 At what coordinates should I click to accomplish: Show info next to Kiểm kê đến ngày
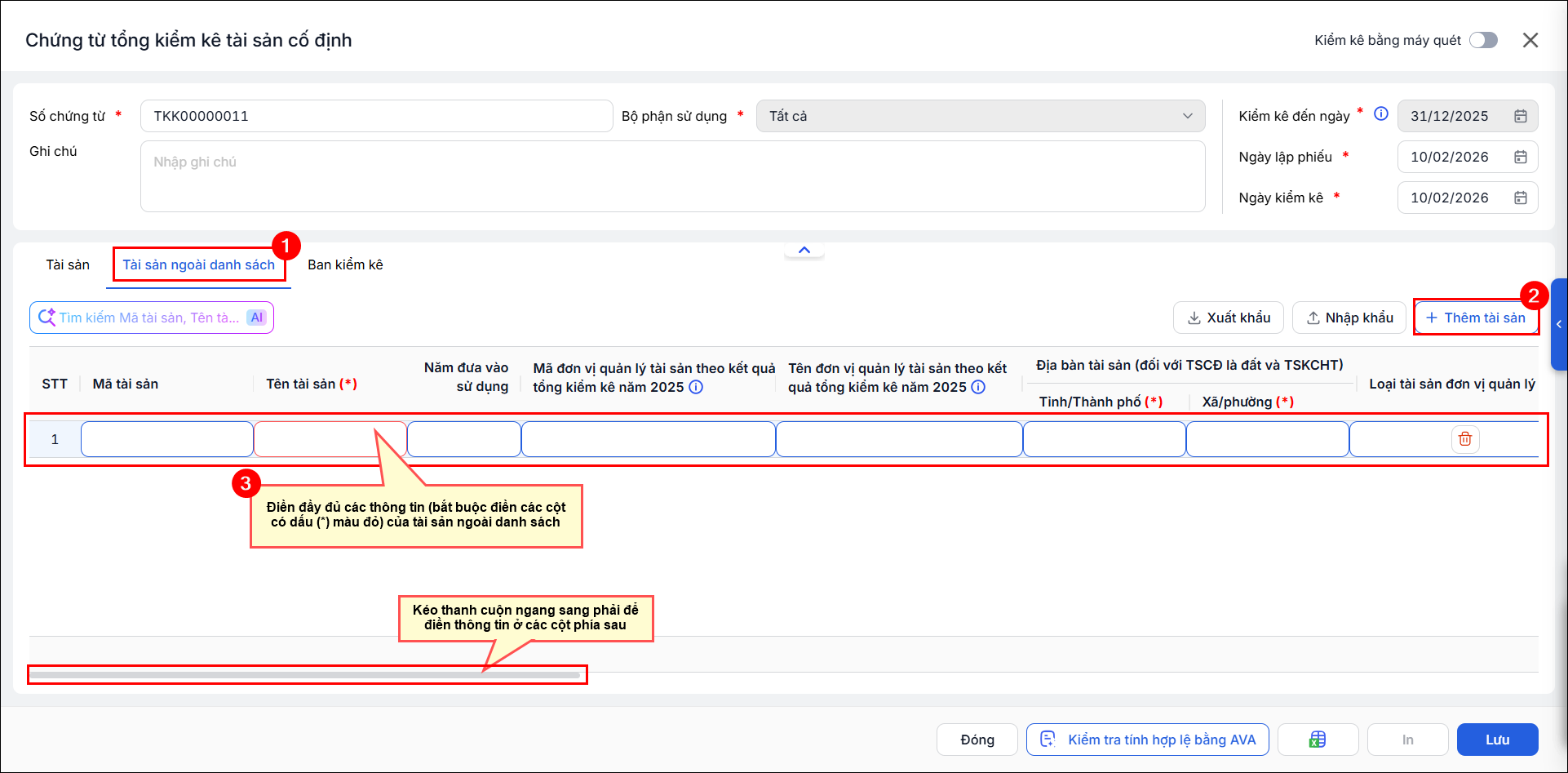1381,114
